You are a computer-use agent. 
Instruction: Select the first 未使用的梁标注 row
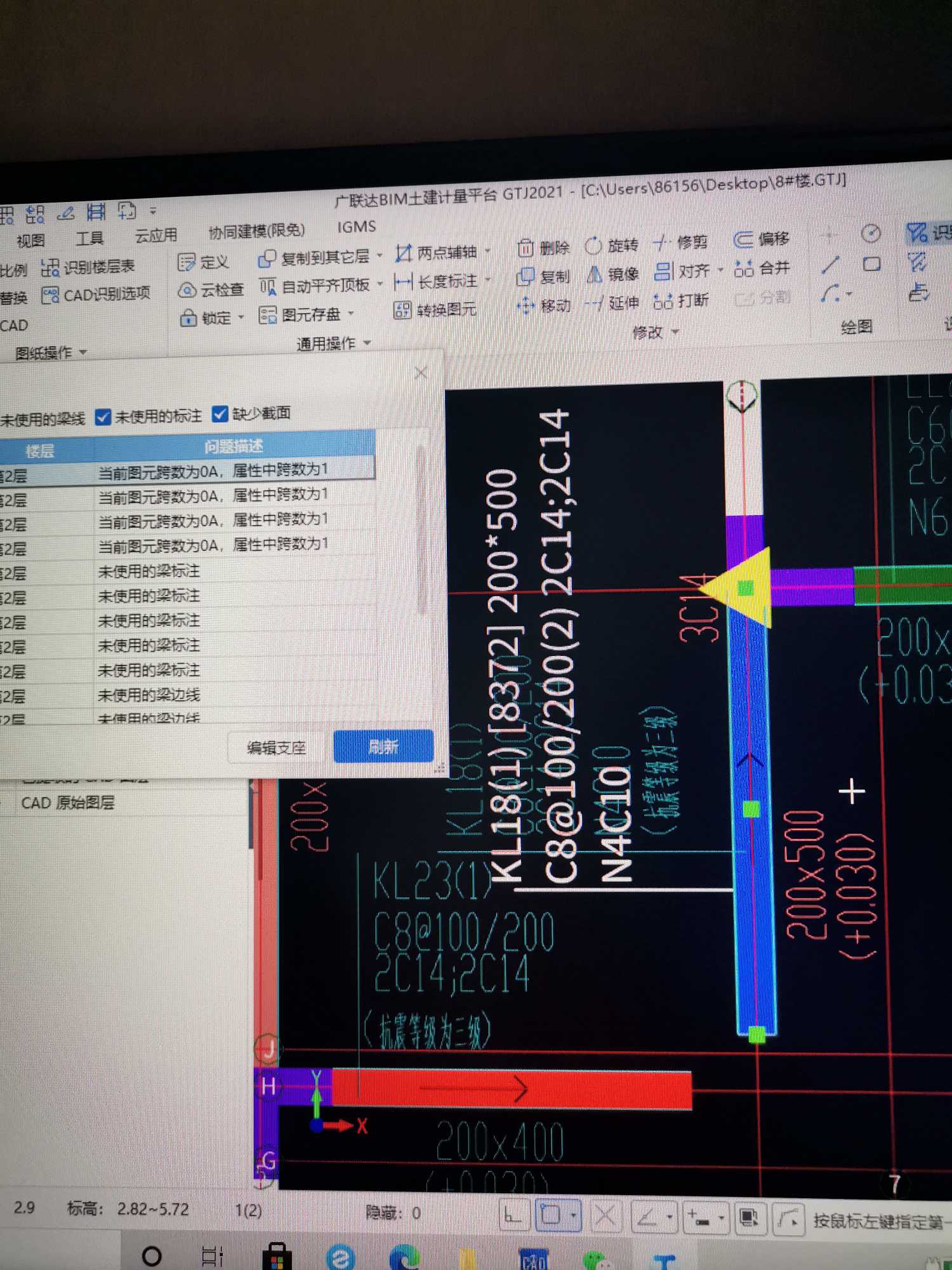(187, 571)
